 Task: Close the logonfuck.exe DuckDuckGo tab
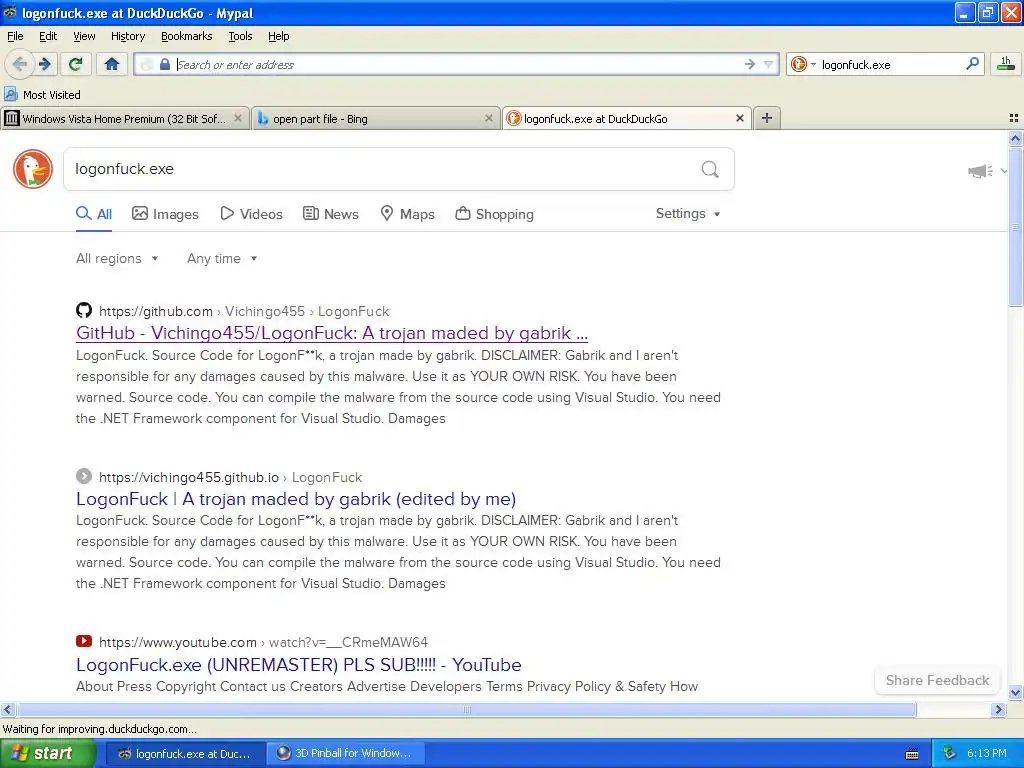point(739,118)
